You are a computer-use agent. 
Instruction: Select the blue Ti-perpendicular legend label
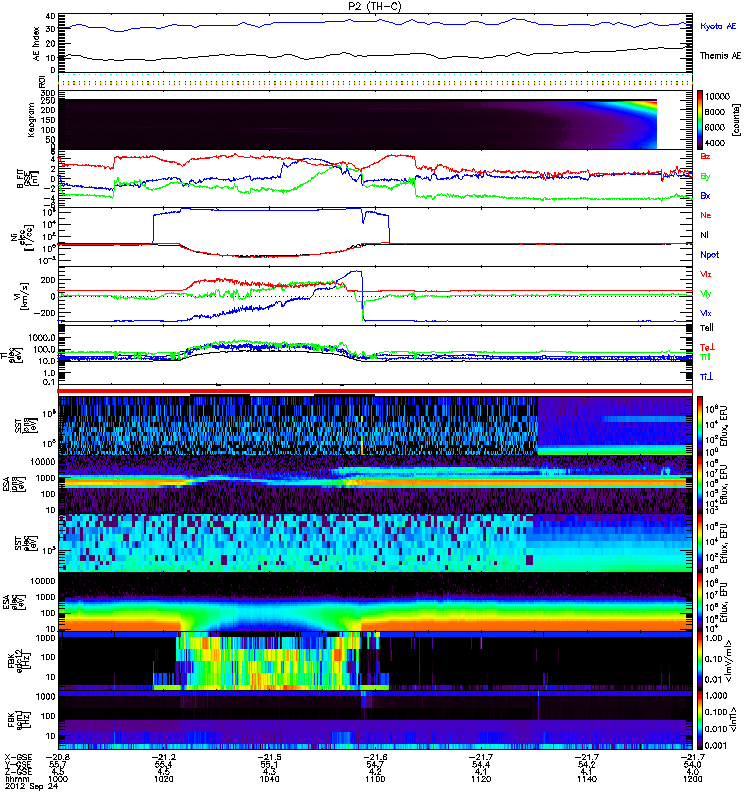[706, 377]
